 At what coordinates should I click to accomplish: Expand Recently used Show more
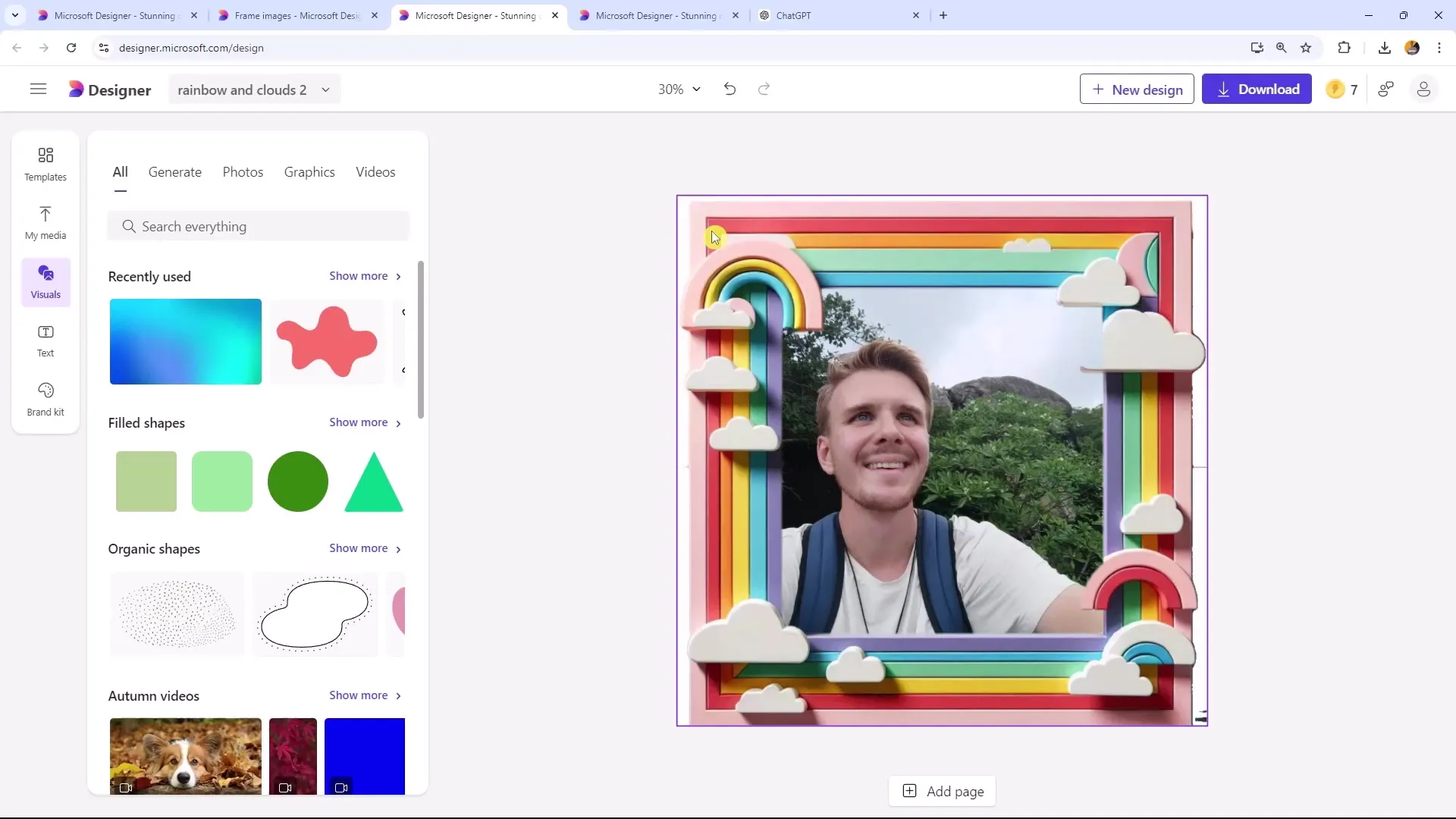(x=365, y=275)
